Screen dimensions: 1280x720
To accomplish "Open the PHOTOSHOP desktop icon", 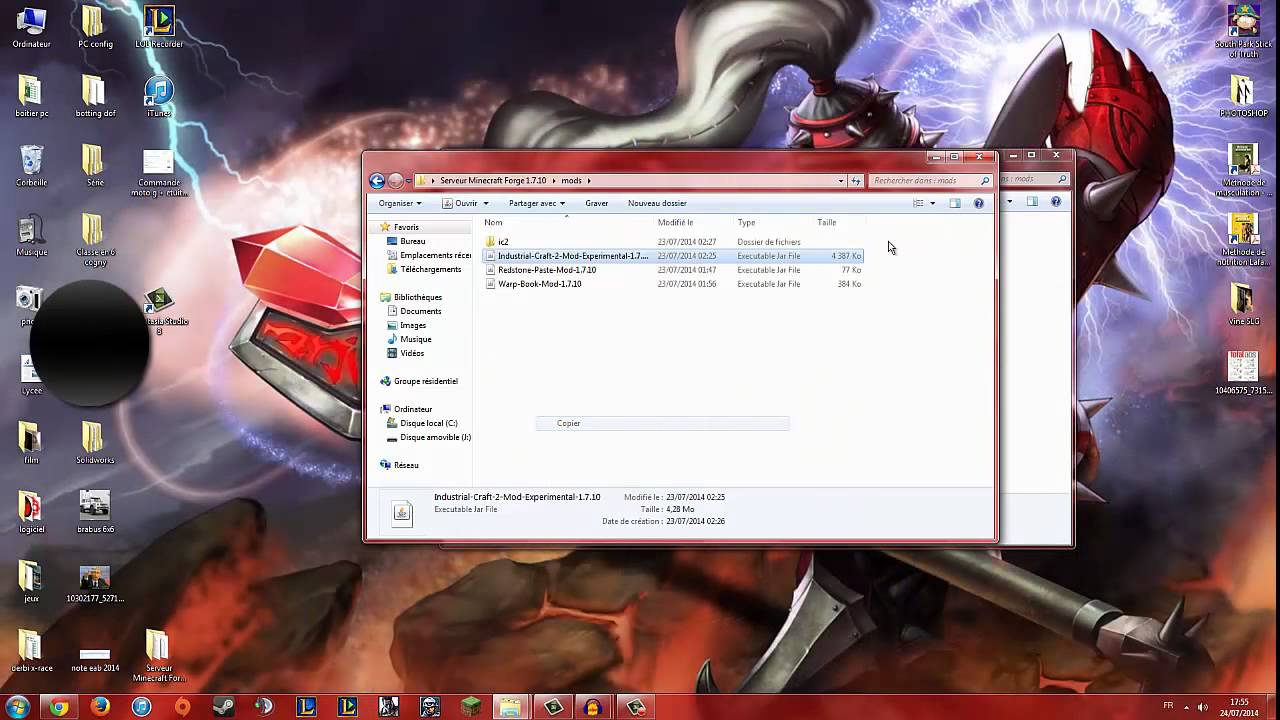I will [1242, 96].
